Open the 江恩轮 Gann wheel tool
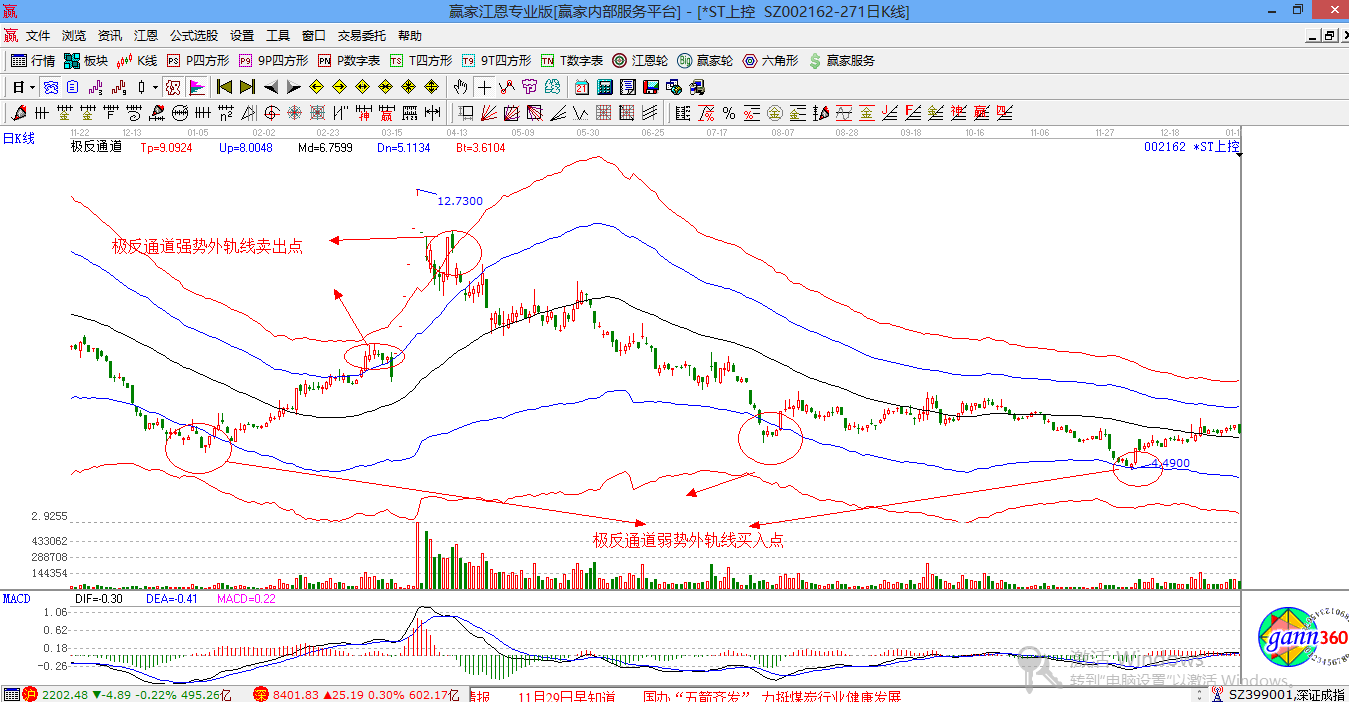 click(x=638, y=61)
